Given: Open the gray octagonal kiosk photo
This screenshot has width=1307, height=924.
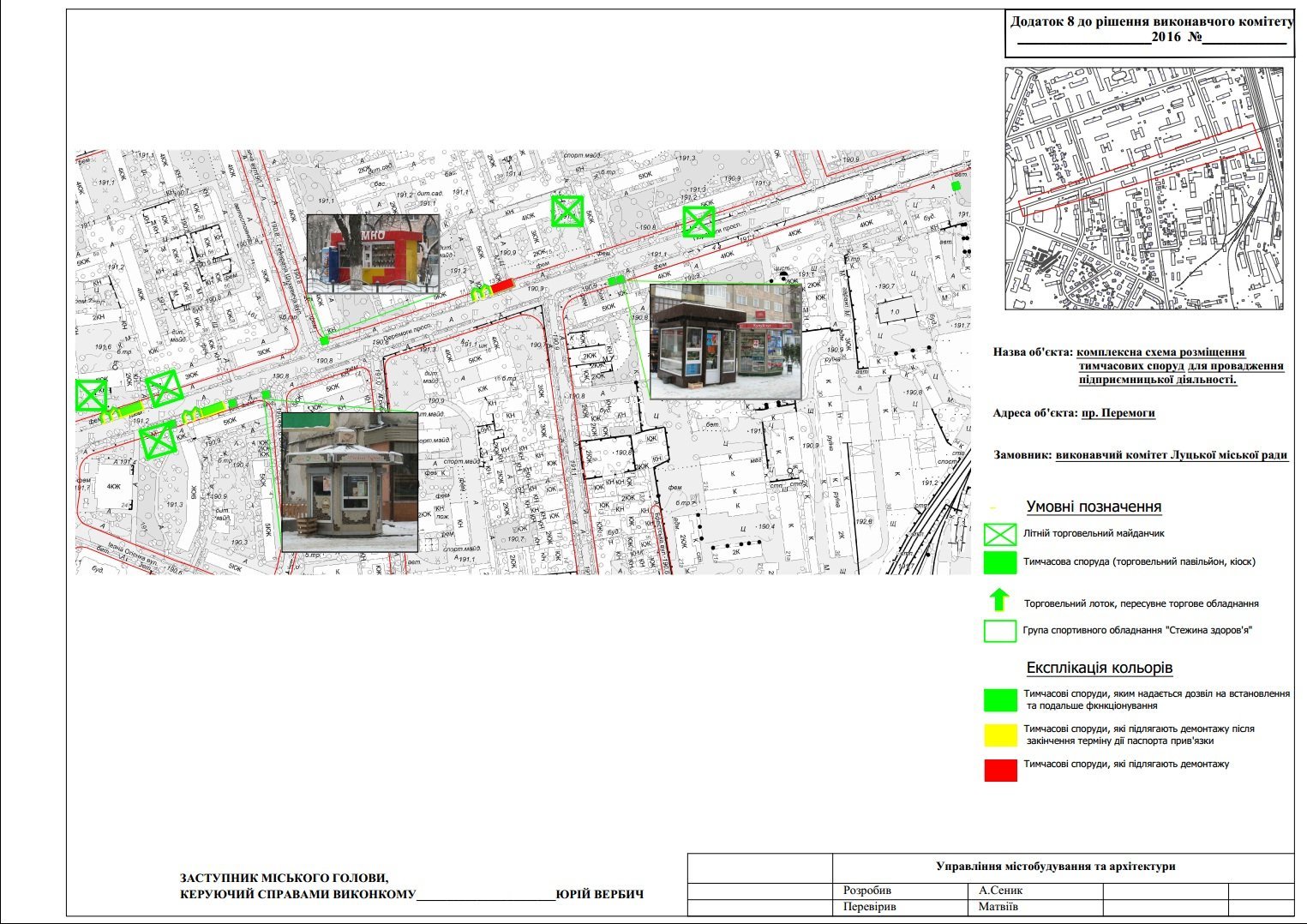Looking at the screenshot, I should click(x=350, y=482).
